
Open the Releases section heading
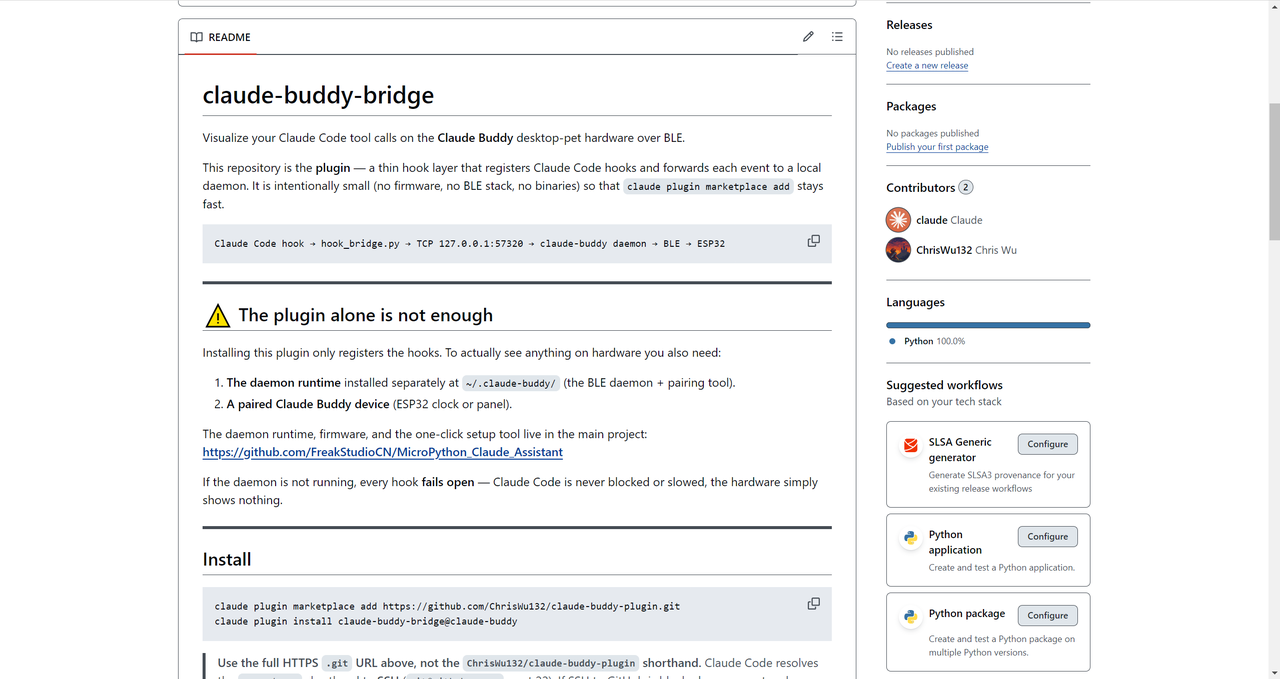tap(909, 25)
